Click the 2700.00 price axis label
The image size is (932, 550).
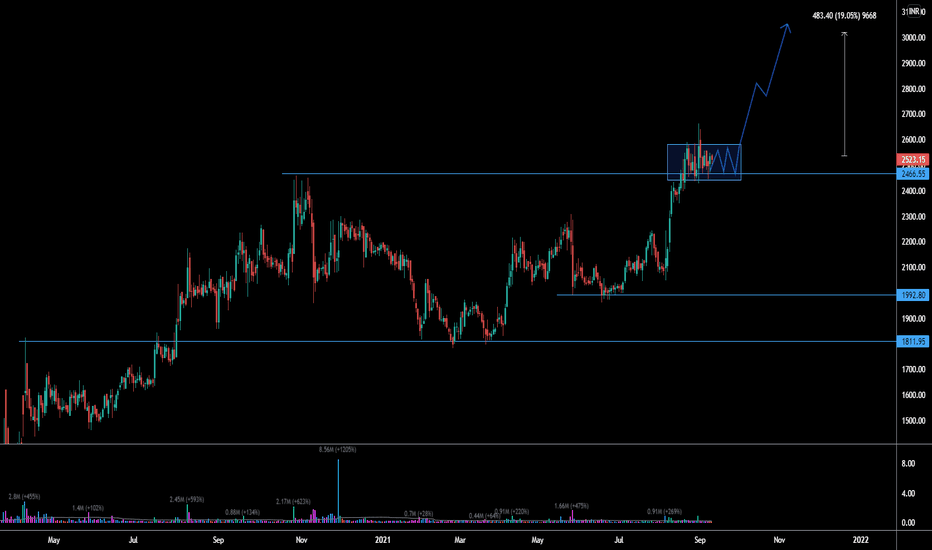point(914,114)
